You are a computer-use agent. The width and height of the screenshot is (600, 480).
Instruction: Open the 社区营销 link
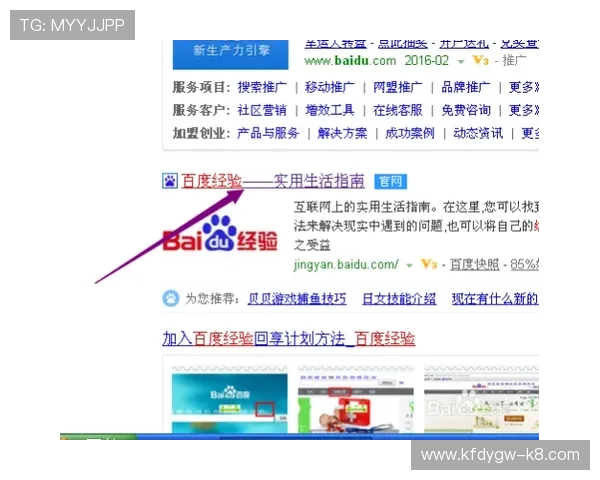(262, 110)
